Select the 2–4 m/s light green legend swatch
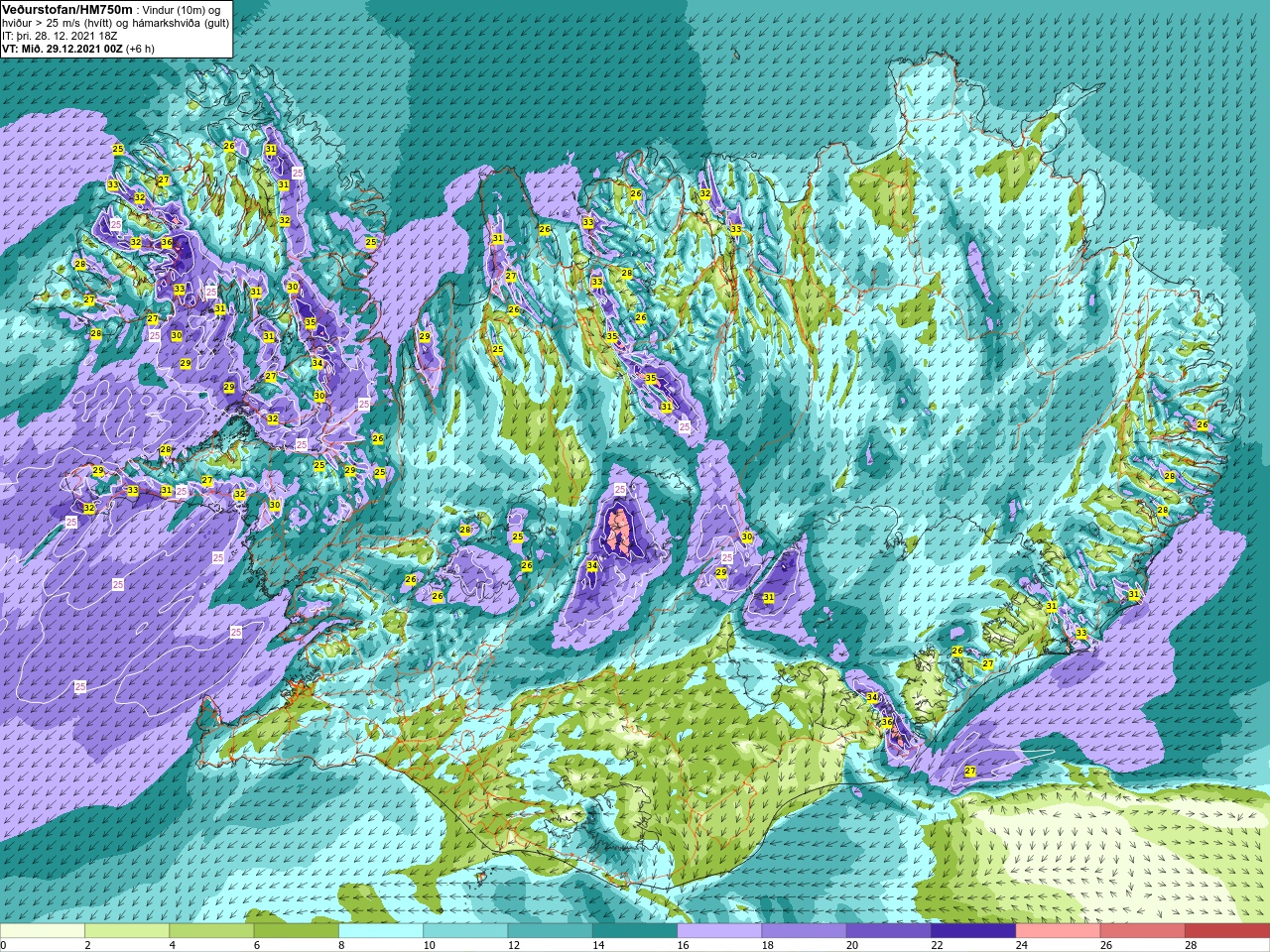This screenshot has width=1270, height=952. click(x=127, y=931)
